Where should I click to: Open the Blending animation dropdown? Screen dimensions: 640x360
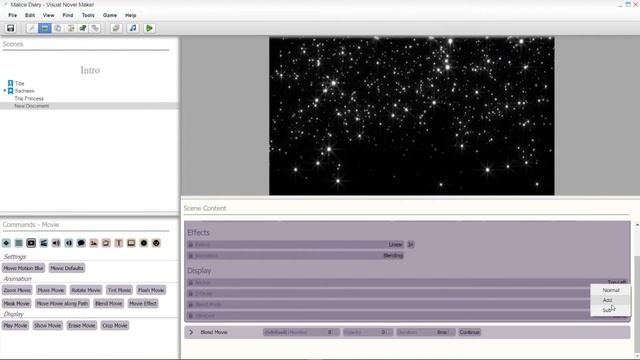pos(393,256)
